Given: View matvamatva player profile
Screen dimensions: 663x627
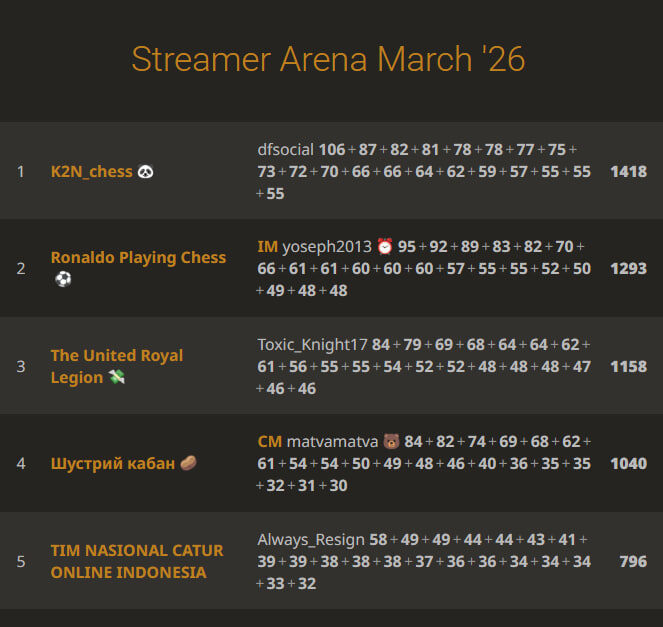Looking at the screenshot, I should [x=332, y=441].
